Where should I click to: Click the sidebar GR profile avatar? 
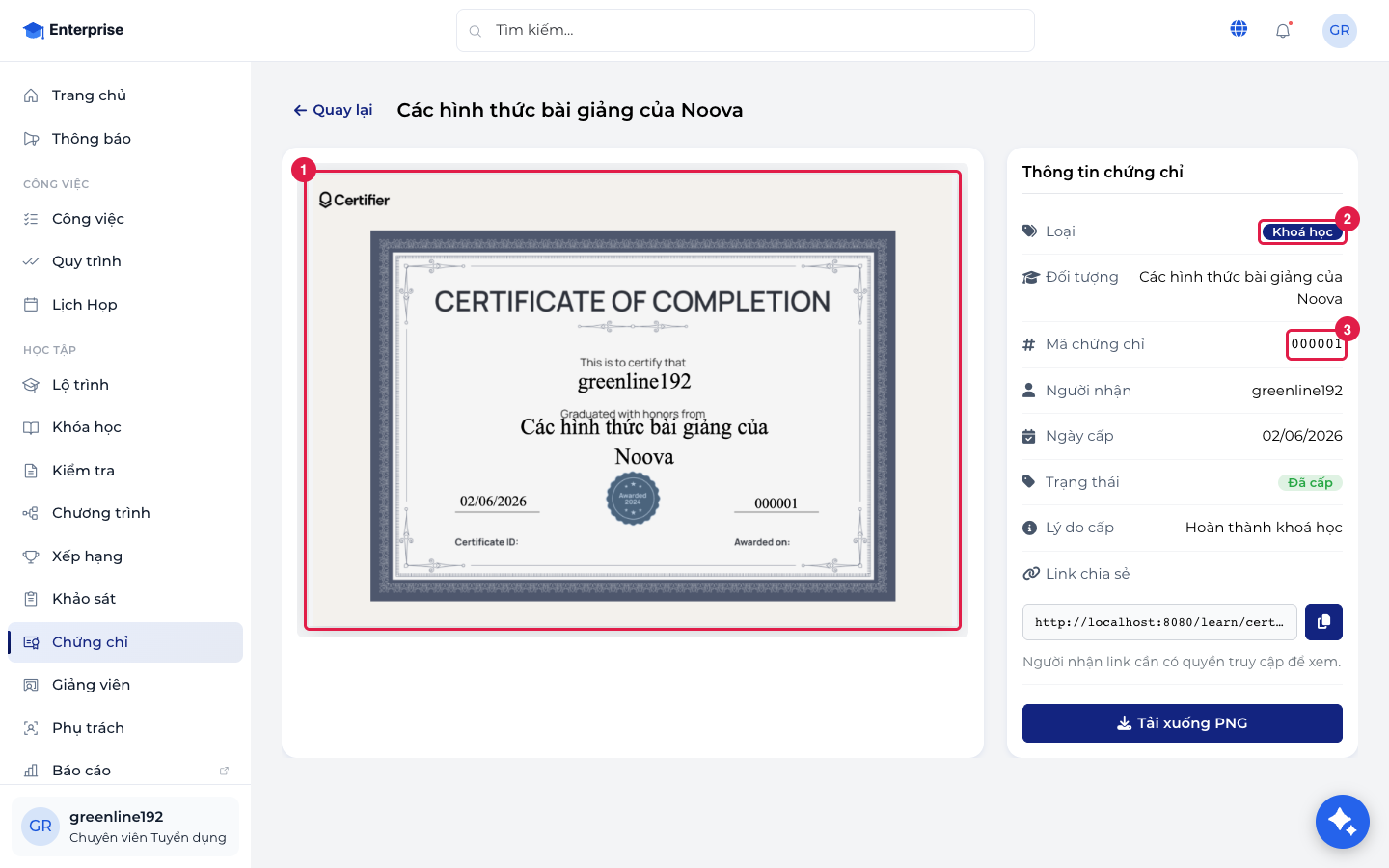(x=41, y=827)
